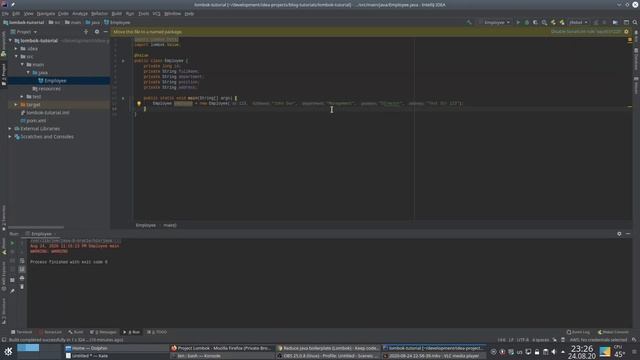
Task: Open the Refactor menu
Action: (x=99, y=13)
